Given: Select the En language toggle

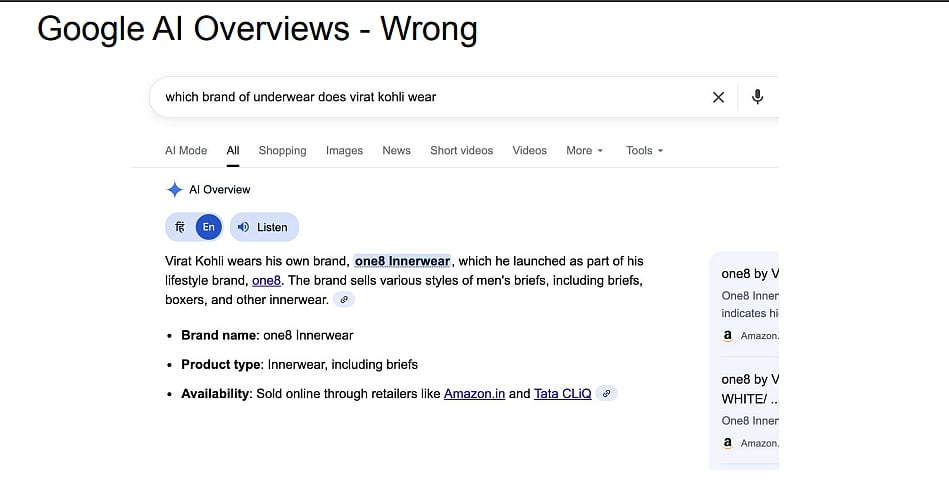Looking at the screenshot, I should [208, 227].
